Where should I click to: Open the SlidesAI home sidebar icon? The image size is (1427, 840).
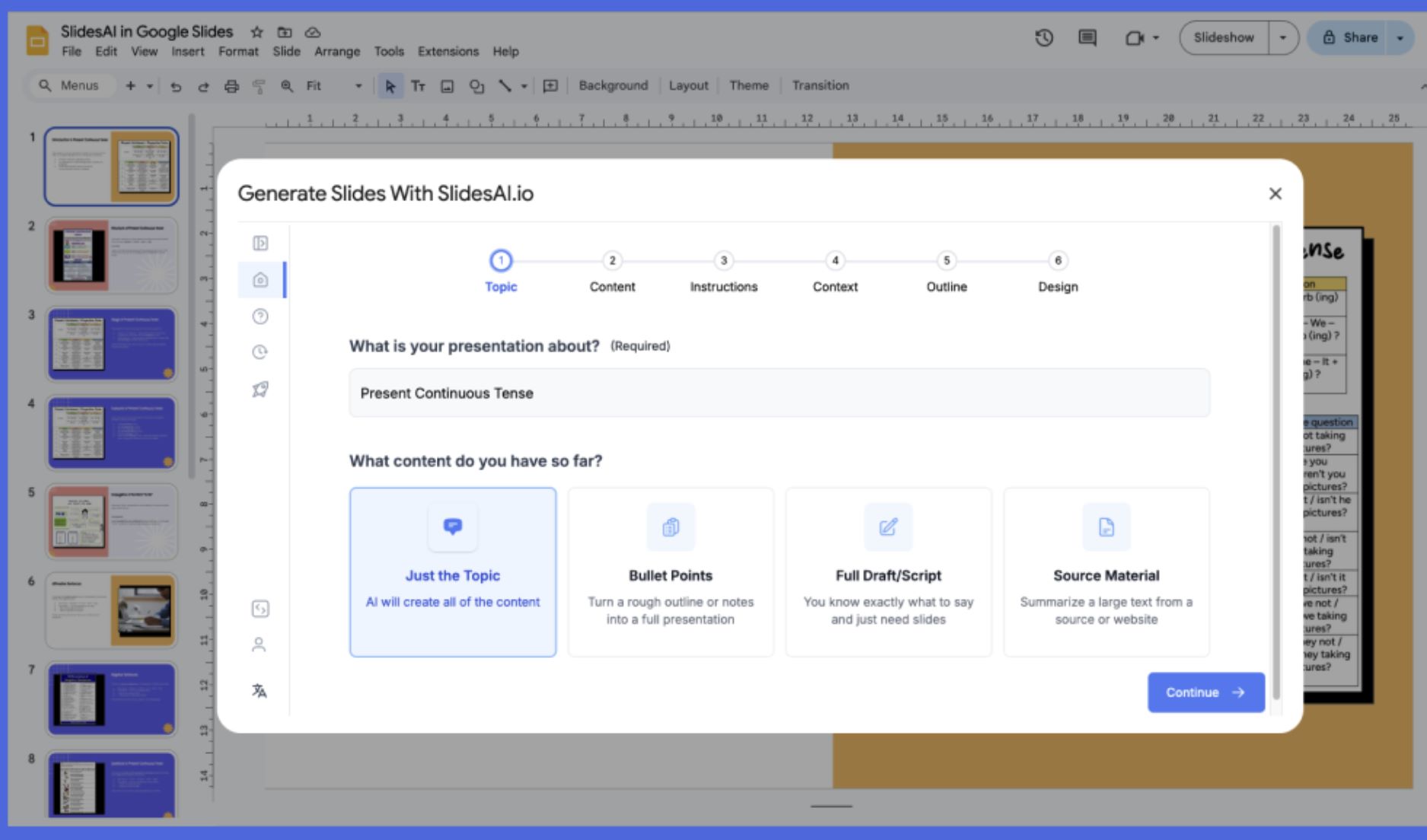pyautogui.click(x=260, y=280)
